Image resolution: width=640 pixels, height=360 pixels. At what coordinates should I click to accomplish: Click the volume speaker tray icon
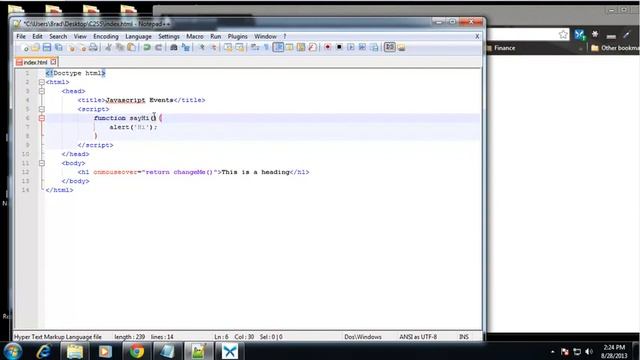tap(589, 351)
